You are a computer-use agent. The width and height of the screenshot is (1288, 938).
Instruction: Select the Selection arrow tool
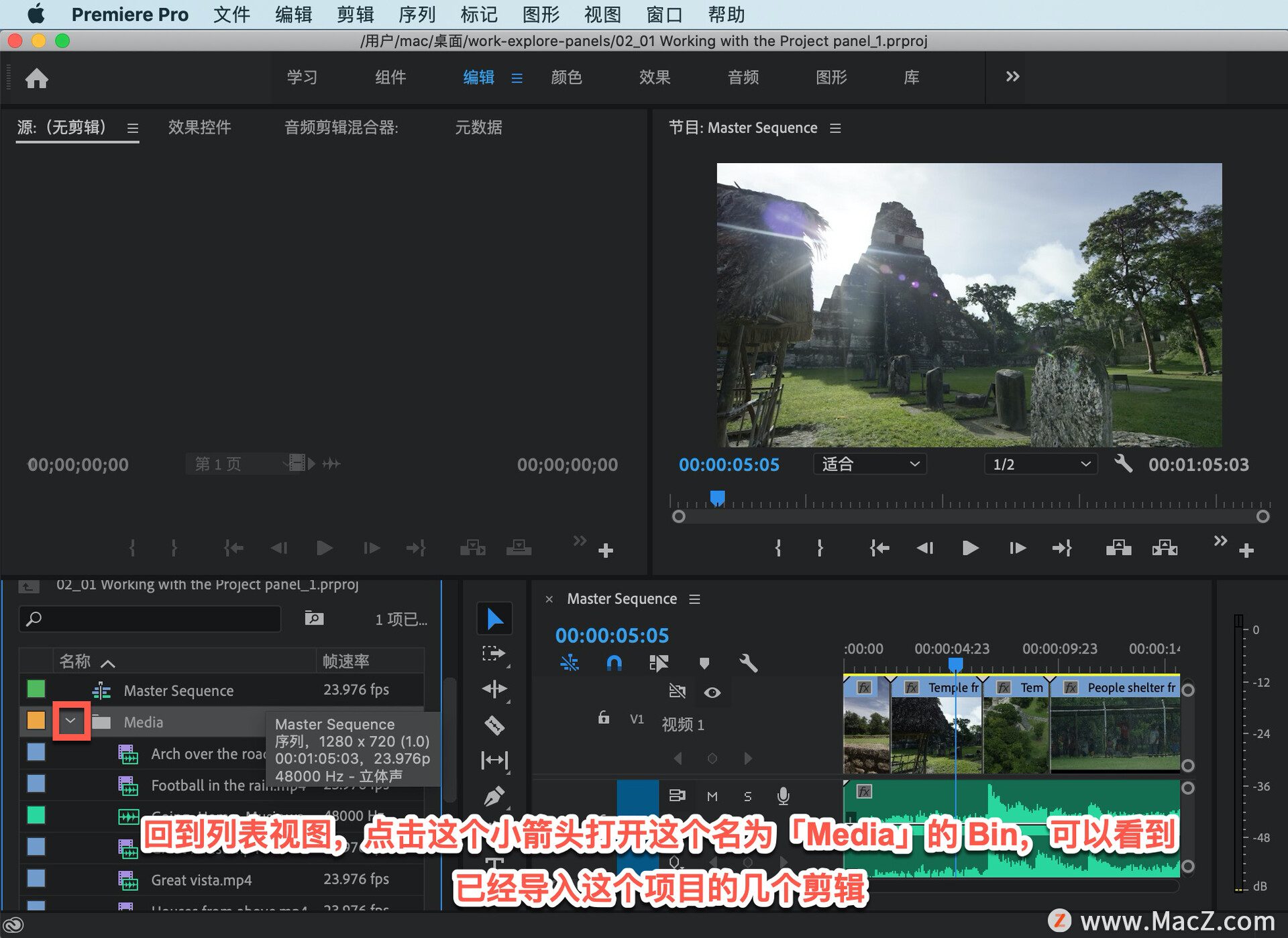(494, 618)
